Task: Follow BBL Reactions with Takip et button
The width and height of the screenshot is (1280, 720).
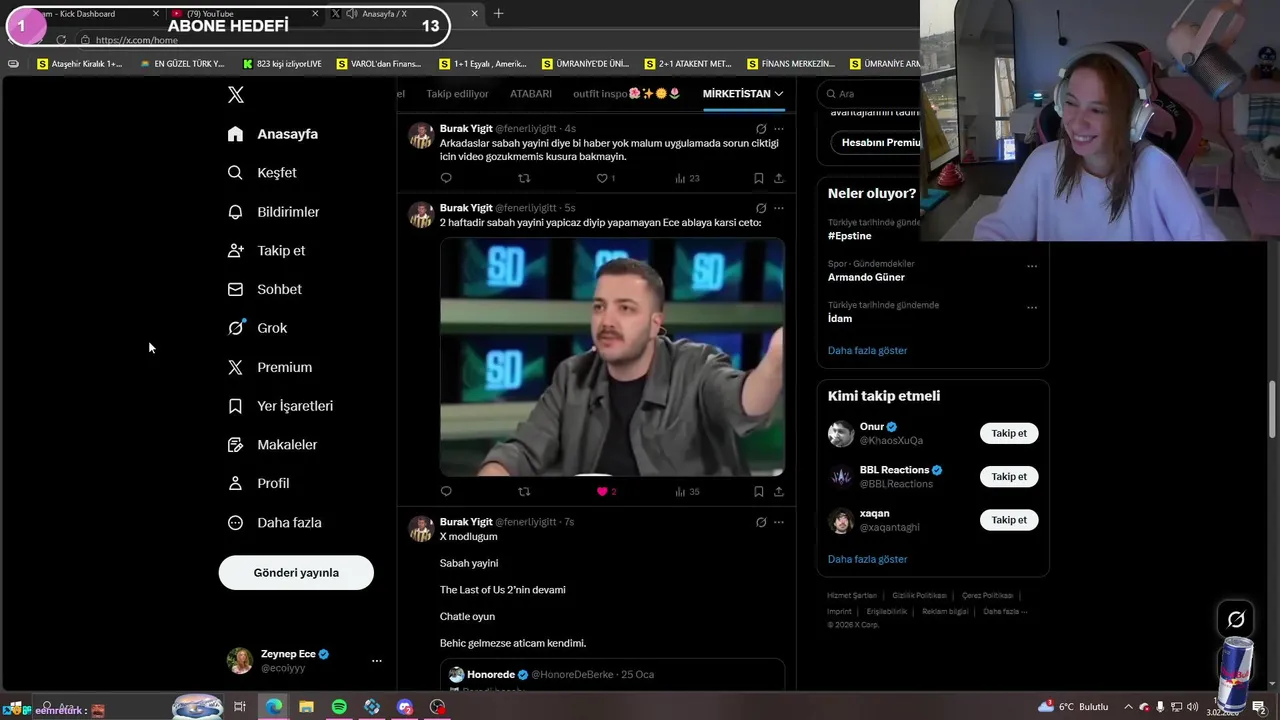Action: 1009,477
